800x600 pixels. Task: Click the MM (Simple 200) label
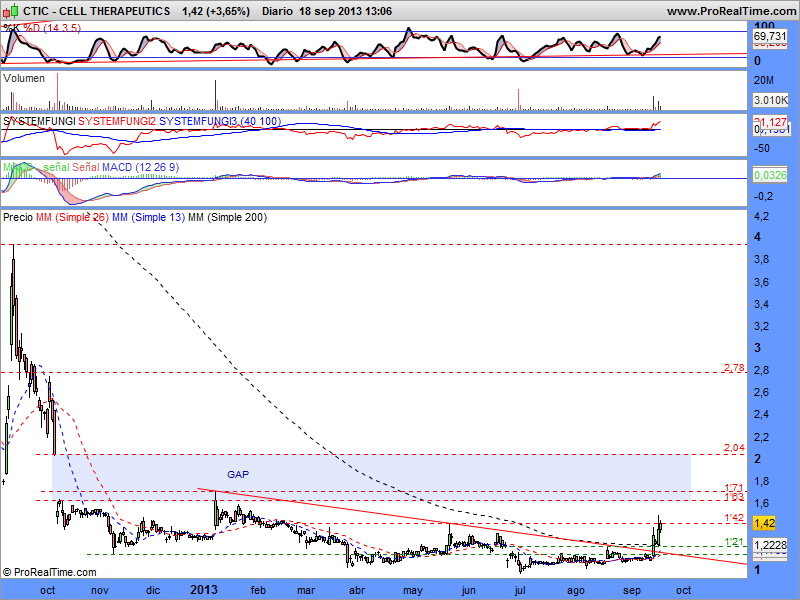[x=228, y=217]
